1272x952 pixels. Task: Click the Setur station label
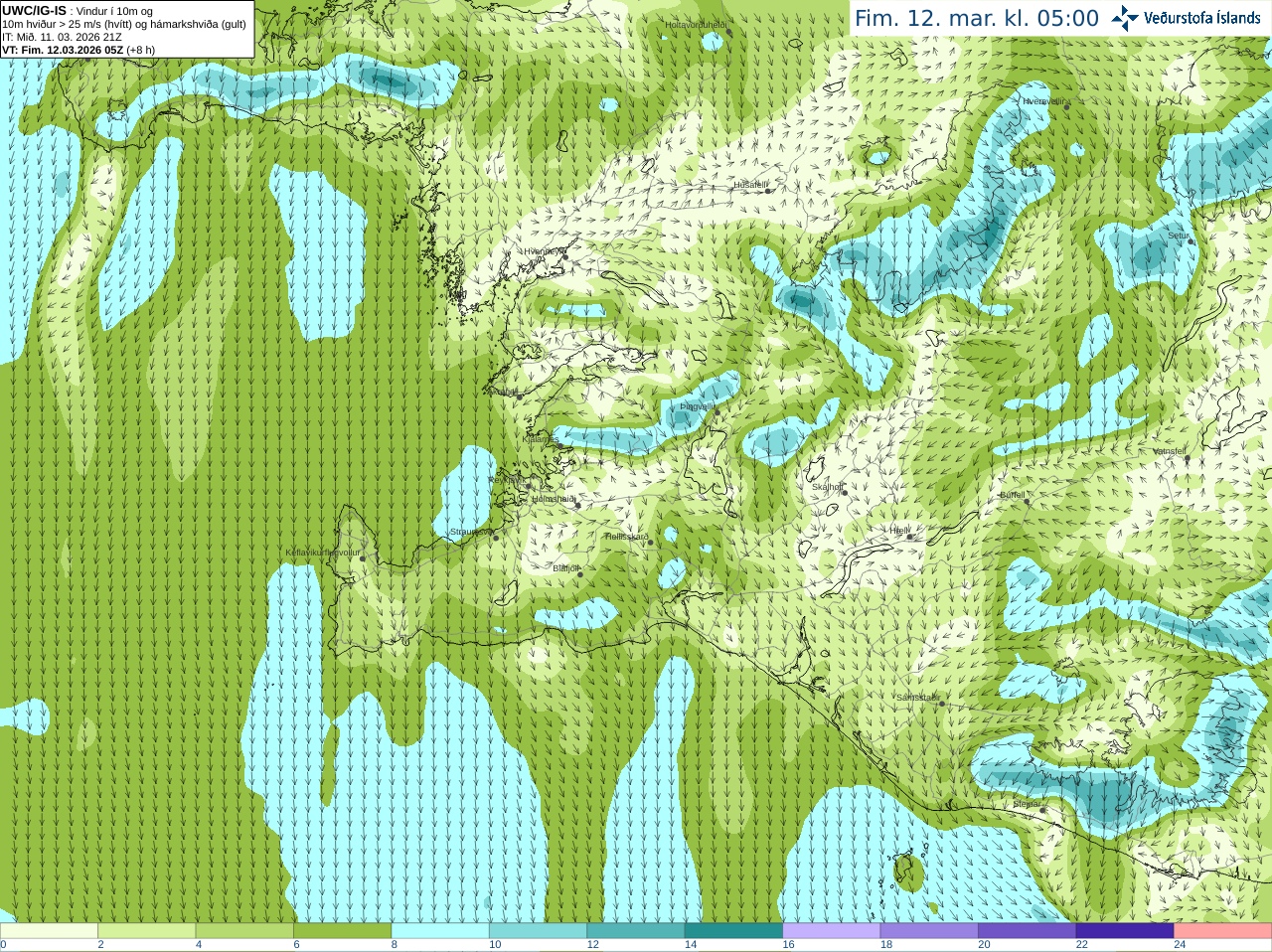tap(1178, 237)
